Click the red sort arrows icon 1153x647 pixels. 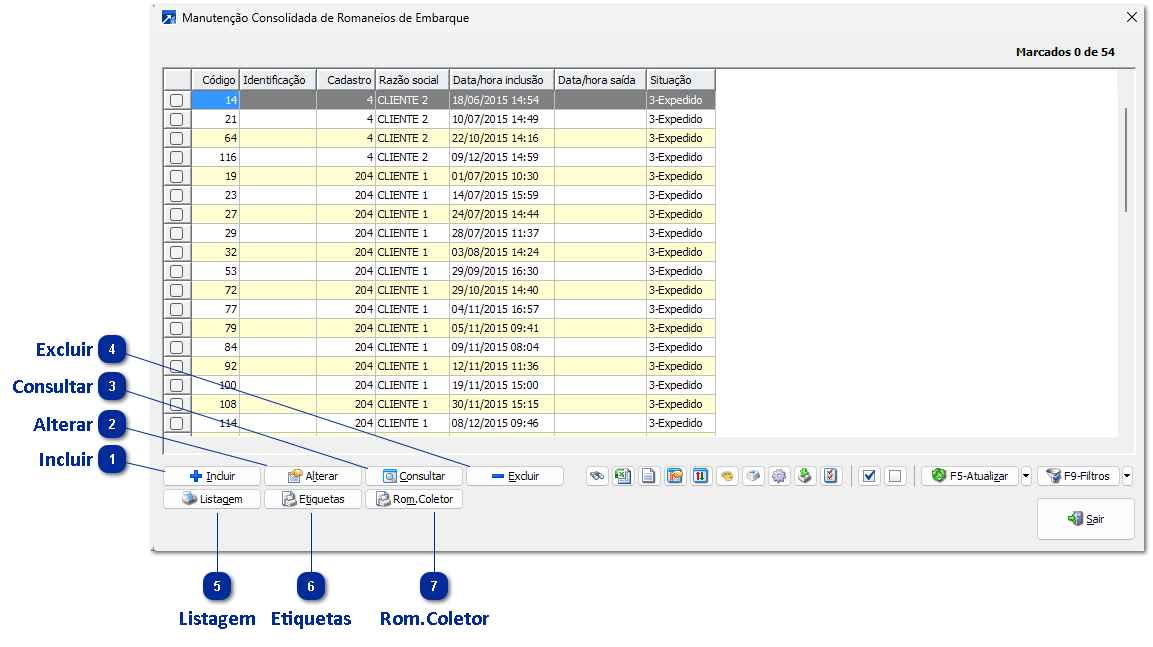[701, 476]
